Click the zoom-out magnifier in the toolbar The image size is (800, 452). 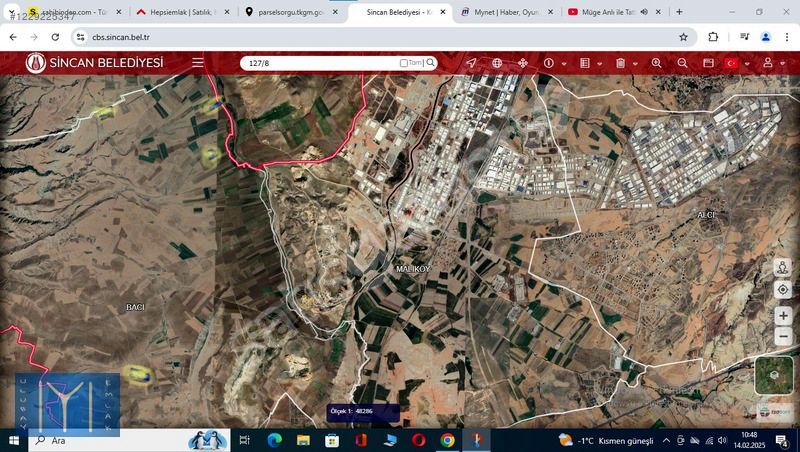683,63
